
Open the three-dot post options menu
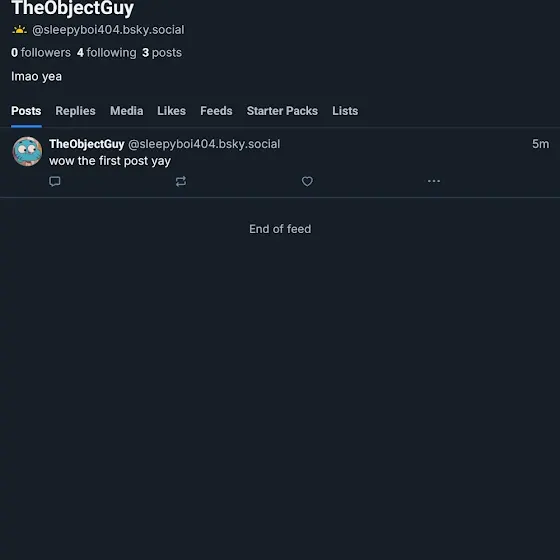434,181
